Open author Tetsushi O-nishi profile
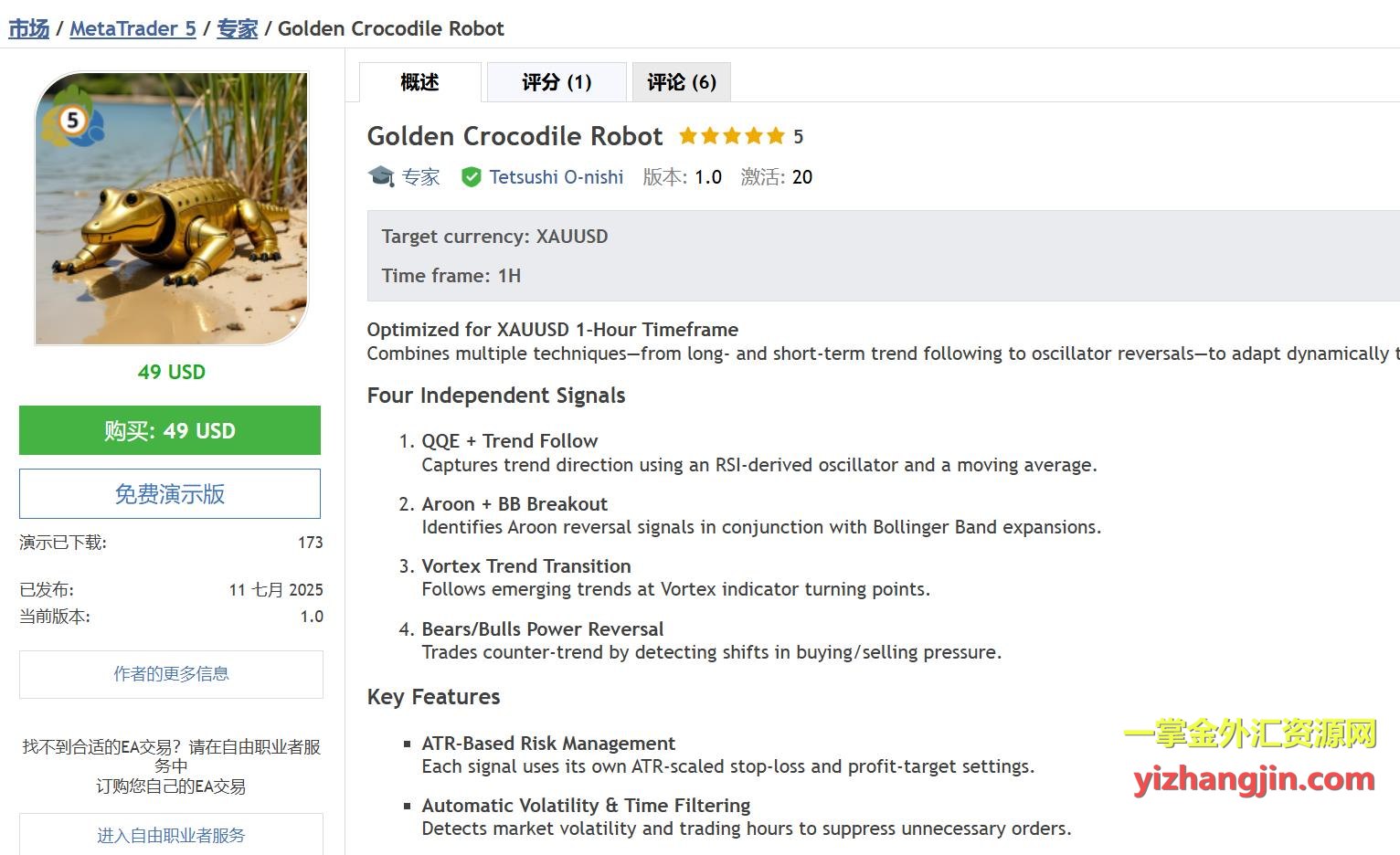Screen dimensions: 1400x855 tap(556, 177)
